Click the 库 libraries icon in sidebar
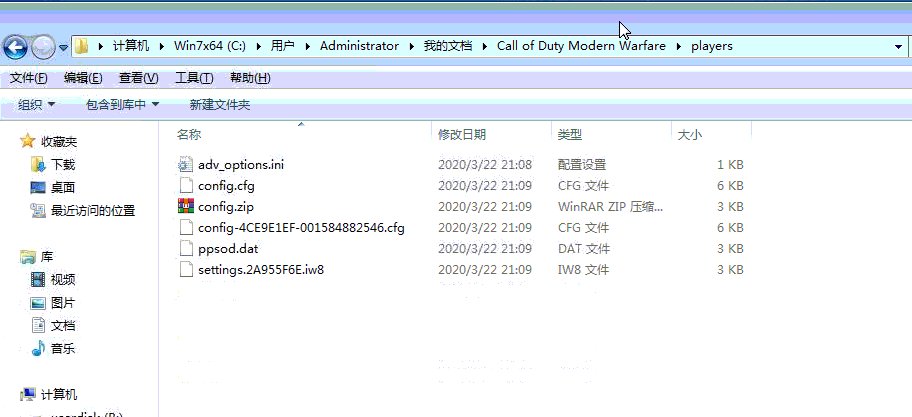 click(x=27, y=256)
